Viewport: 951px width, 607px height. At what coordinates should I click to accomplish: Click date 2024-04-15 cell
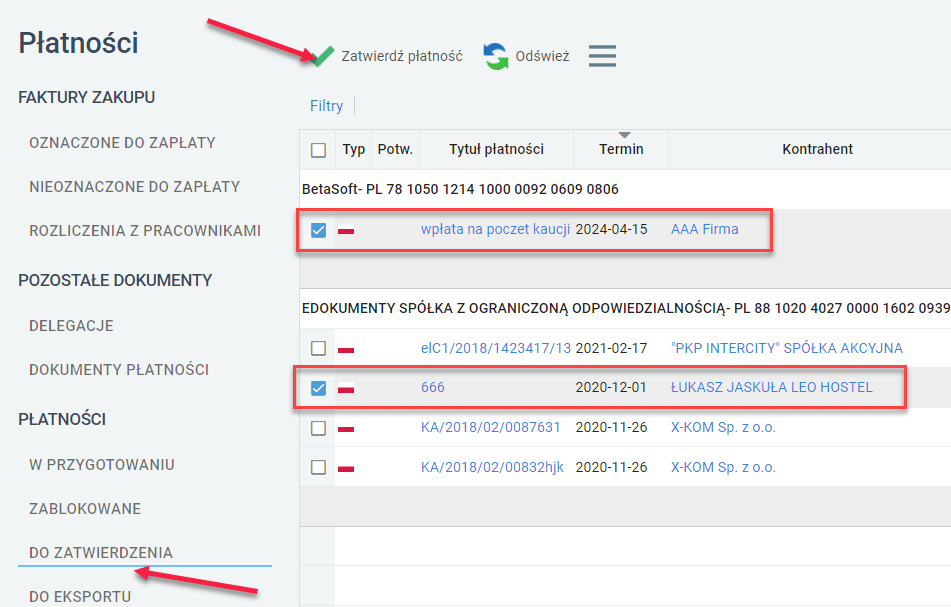tap(611, 229)
